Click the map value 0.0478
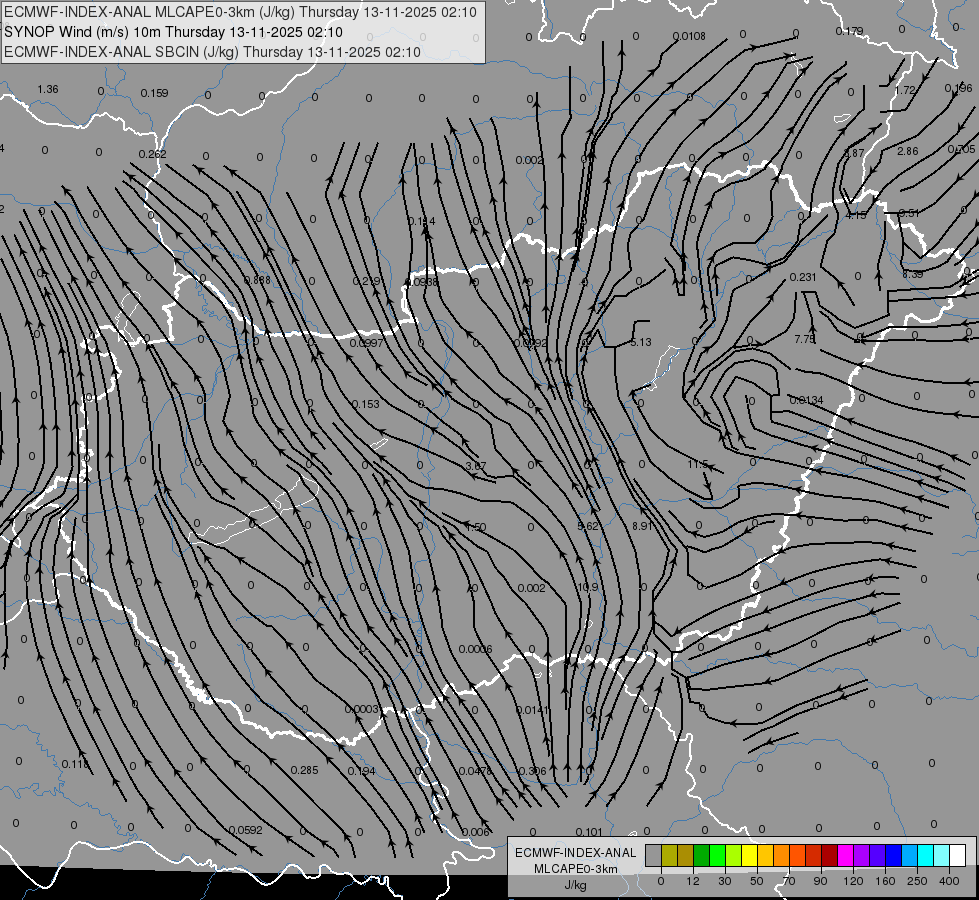Viewport: 979px width, 900px height. coord(475,771)
